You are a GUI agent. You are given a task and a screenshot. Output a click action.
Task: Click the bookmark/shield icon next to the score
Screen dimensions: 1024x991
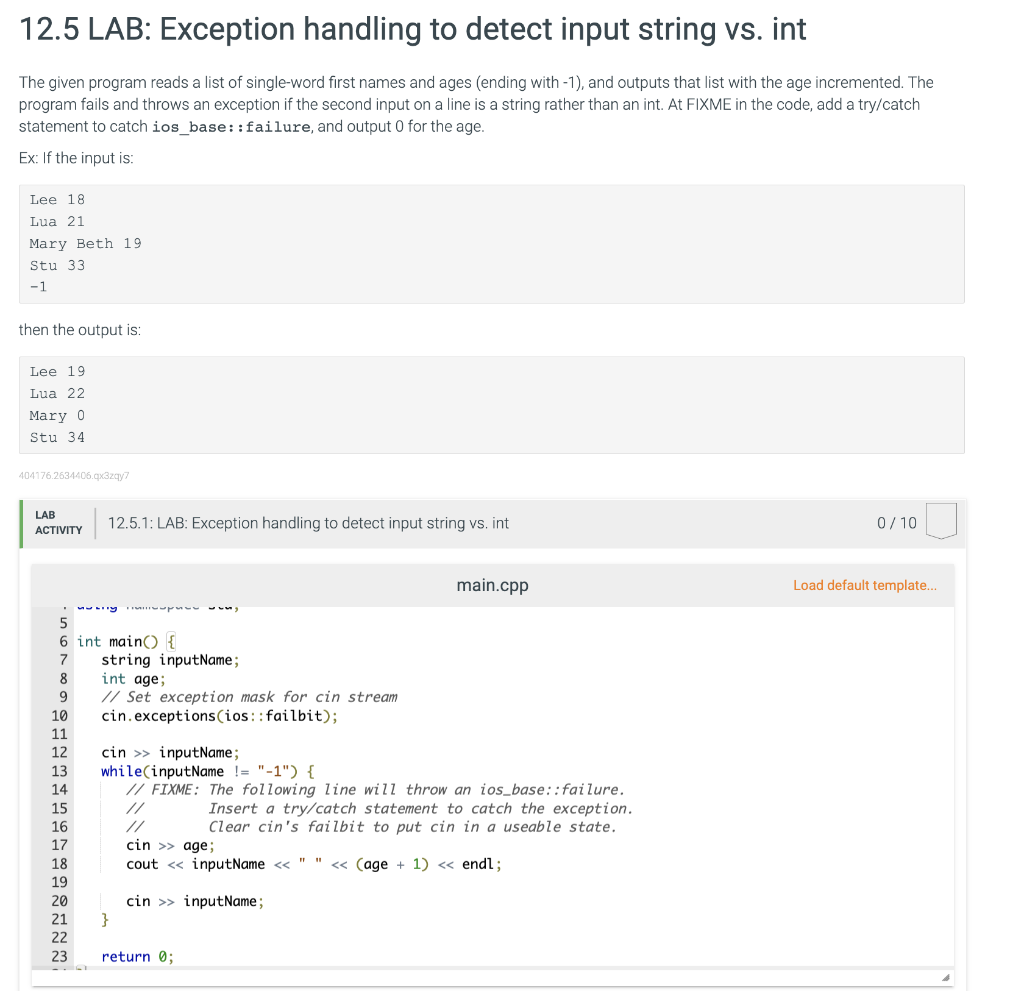coord(941,521)
